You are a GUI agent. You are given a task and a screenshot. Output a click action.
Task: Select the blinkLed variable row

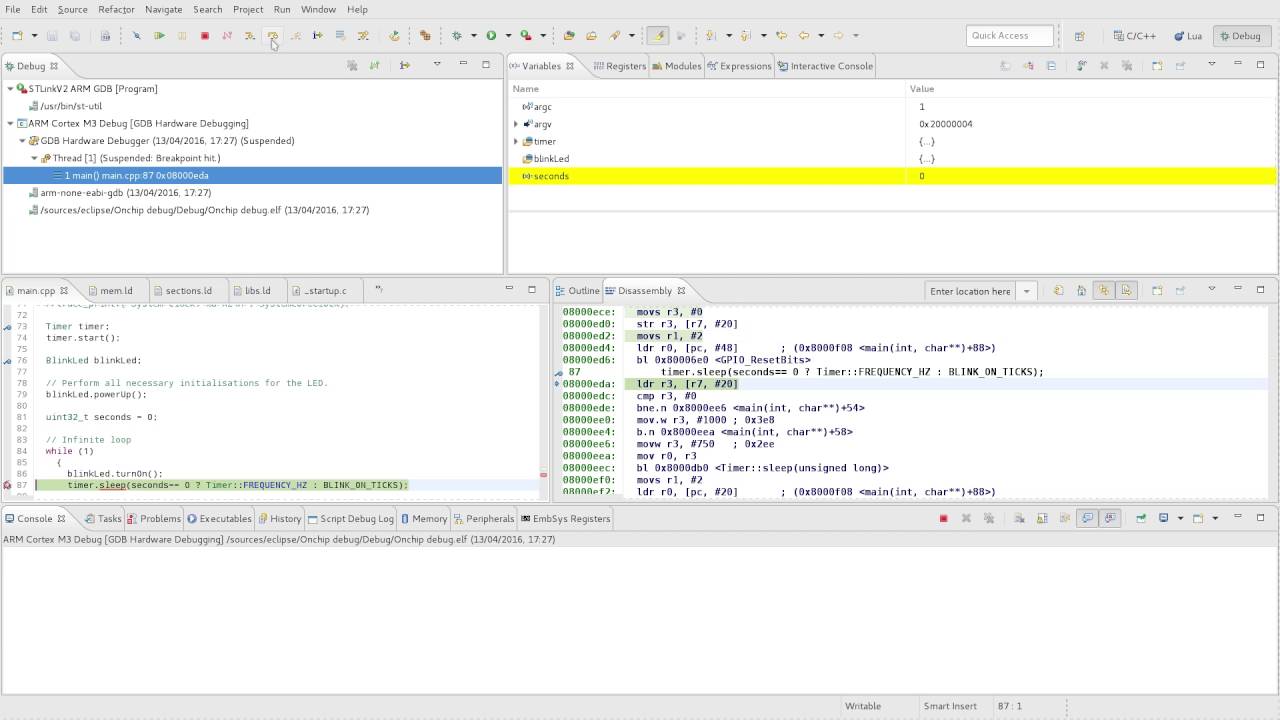point(893,159)
